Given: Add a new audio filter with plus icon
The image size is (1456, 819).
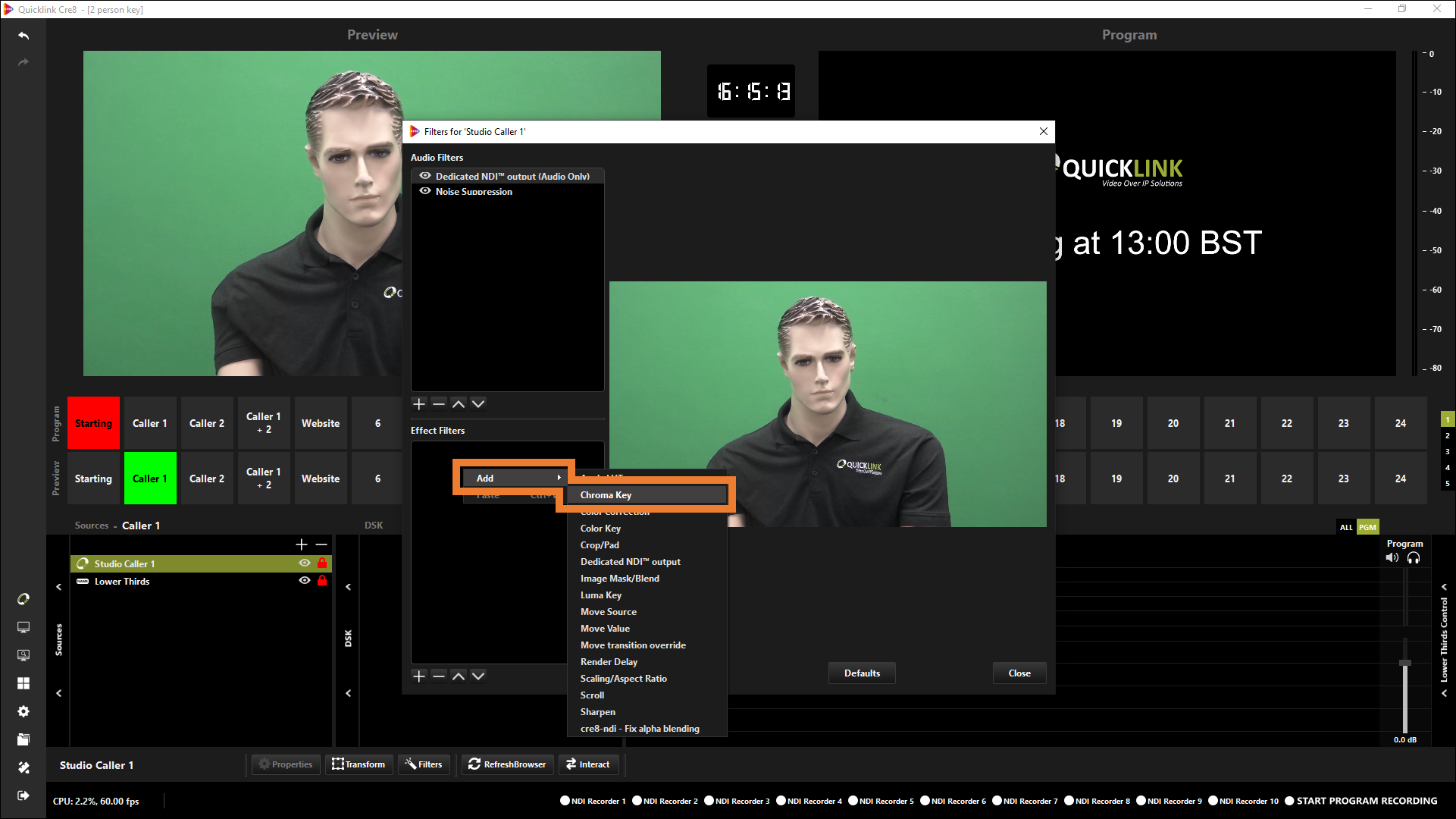Looking at the screenshot, I should click(419, 404).
